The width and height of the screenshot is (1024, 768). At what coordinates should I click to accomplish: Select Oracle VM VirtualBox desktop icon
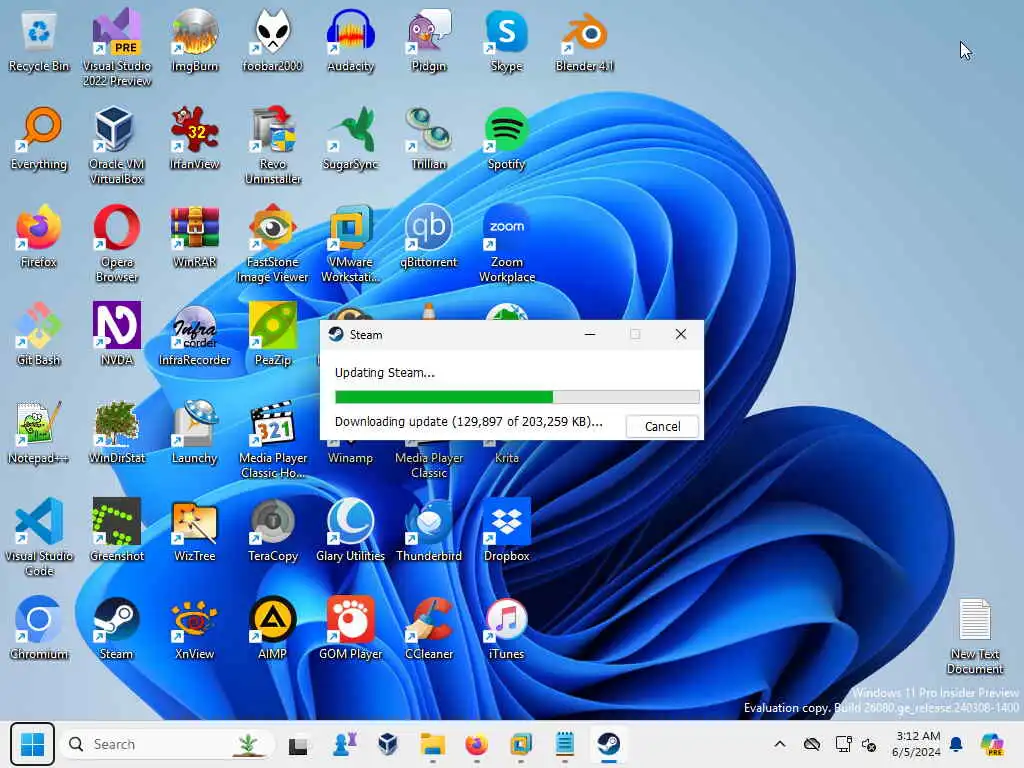point(117,146)
